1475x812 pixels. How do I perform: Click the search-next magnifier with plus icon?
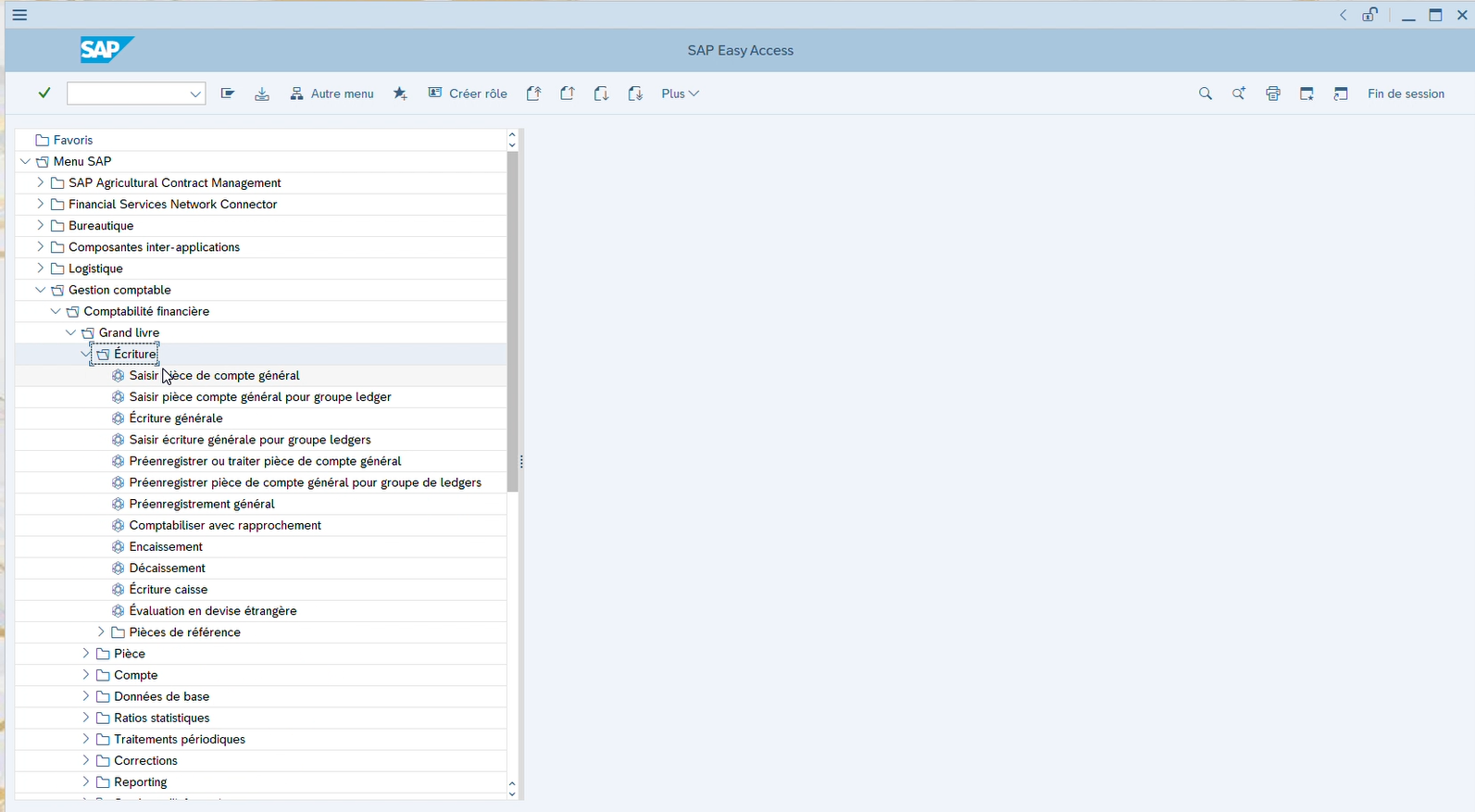tap(1239, 94)
